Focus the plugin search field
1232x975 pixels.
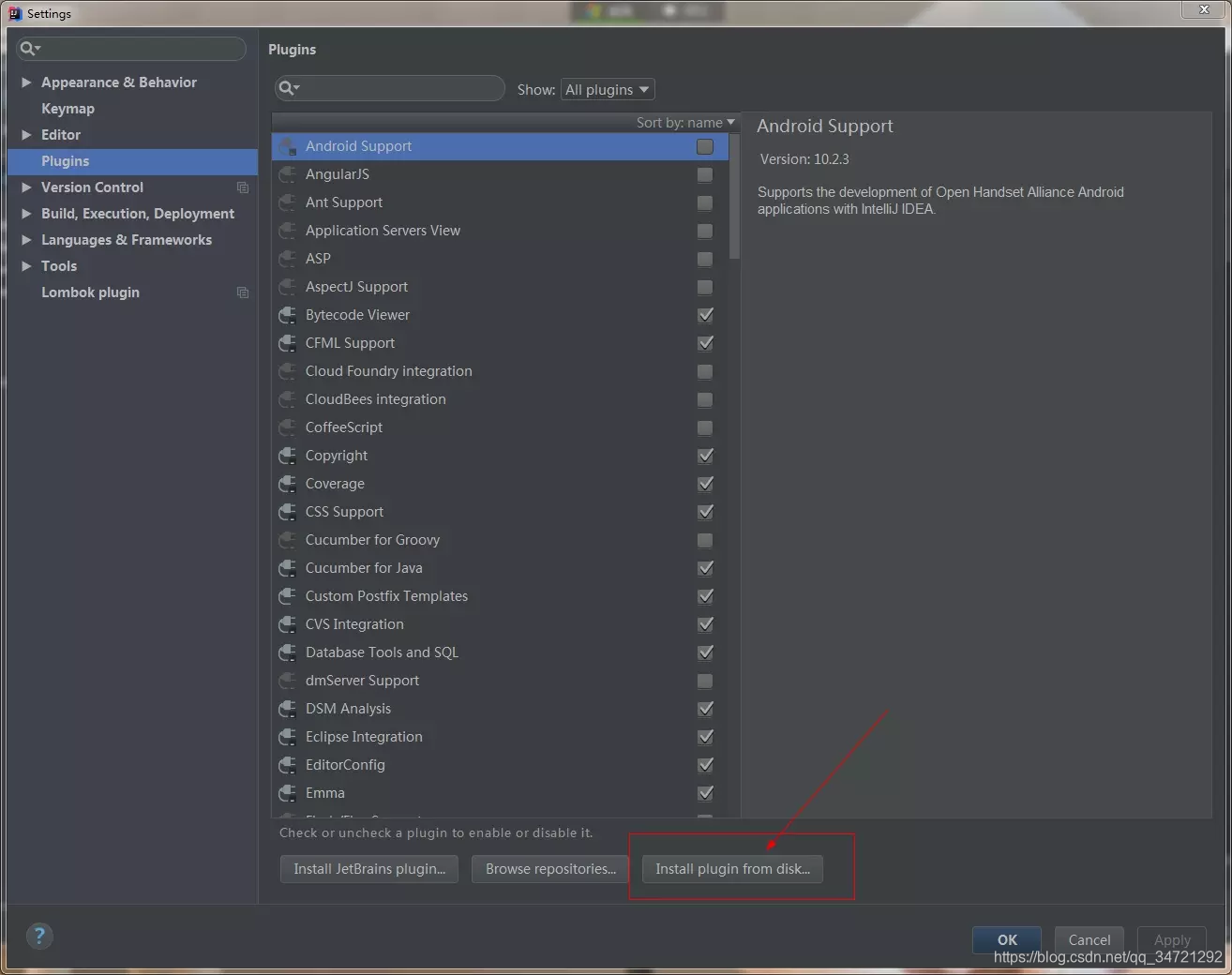point(390,88)
